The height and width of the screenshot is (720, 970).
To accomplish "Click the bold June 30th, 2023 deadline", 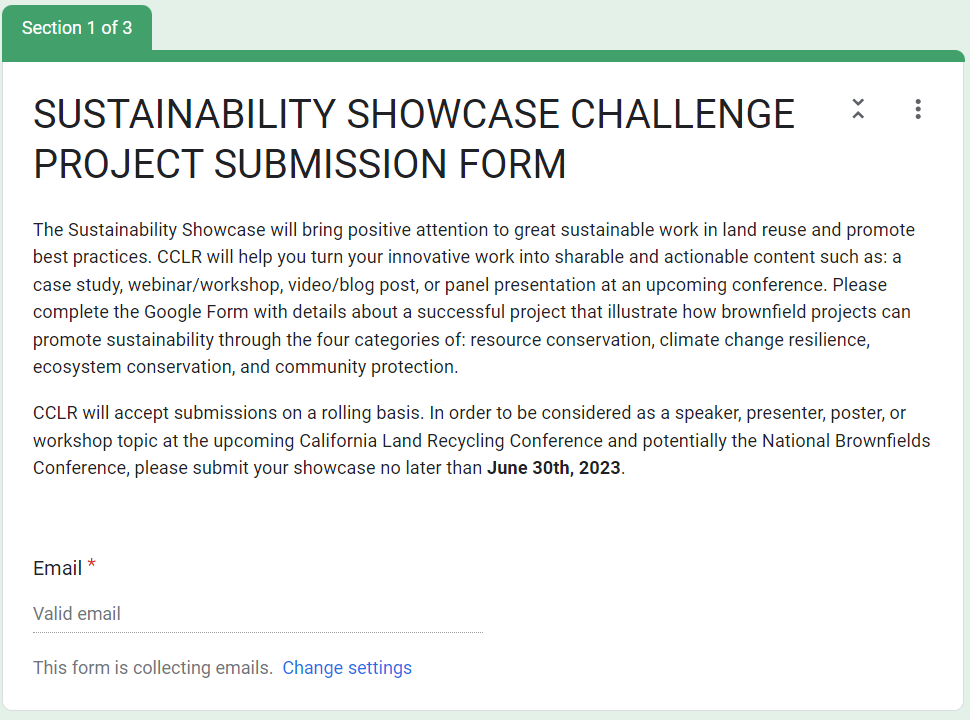I will point(554,468).
